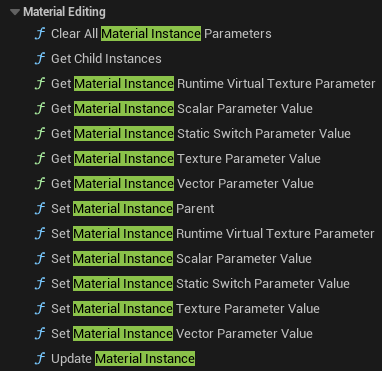Image resolution: width=382 pixels, height=371 pixels.
Task: Choose Update Material Instance function
Action: (123, 359)
